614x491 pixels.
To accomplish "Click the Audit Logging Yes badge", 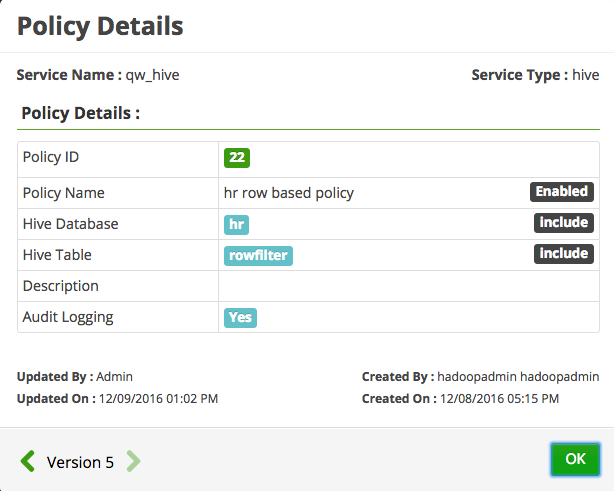I will coord(240,317).
